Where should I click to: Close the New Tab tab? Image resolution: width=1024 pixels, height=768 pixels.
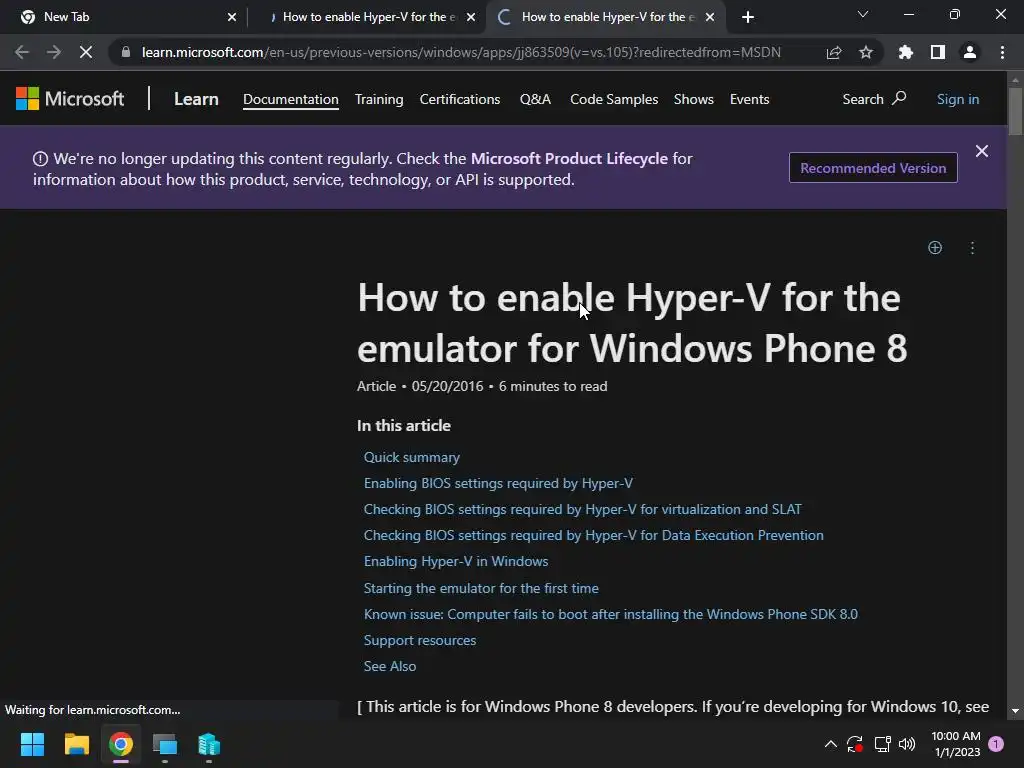click(232, 17)
